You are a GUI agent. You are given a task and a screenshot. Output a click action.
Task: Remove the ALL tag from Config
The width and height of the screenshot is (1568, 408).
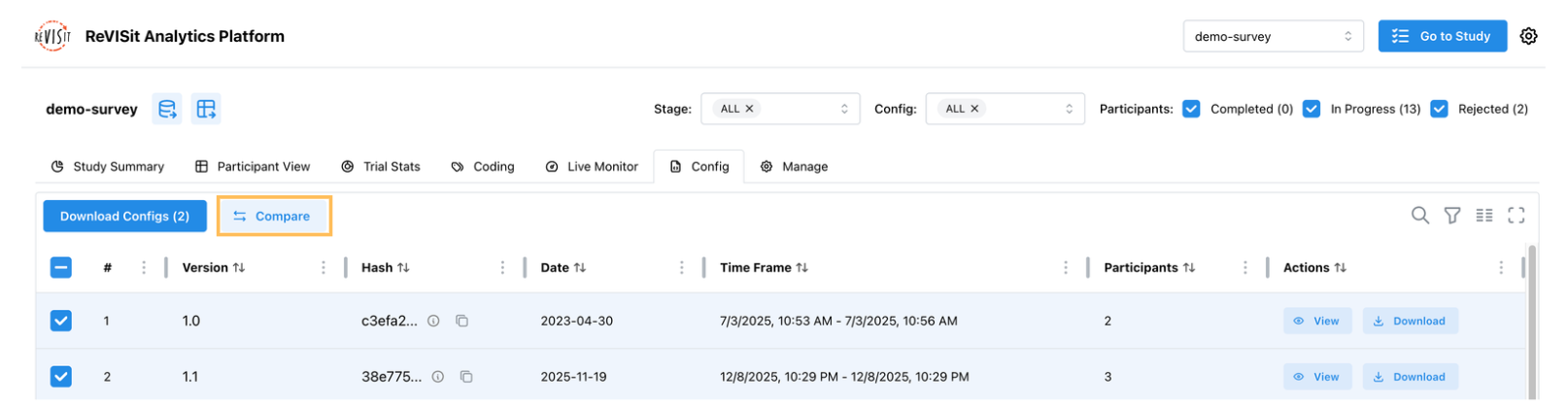click(974, 109)
